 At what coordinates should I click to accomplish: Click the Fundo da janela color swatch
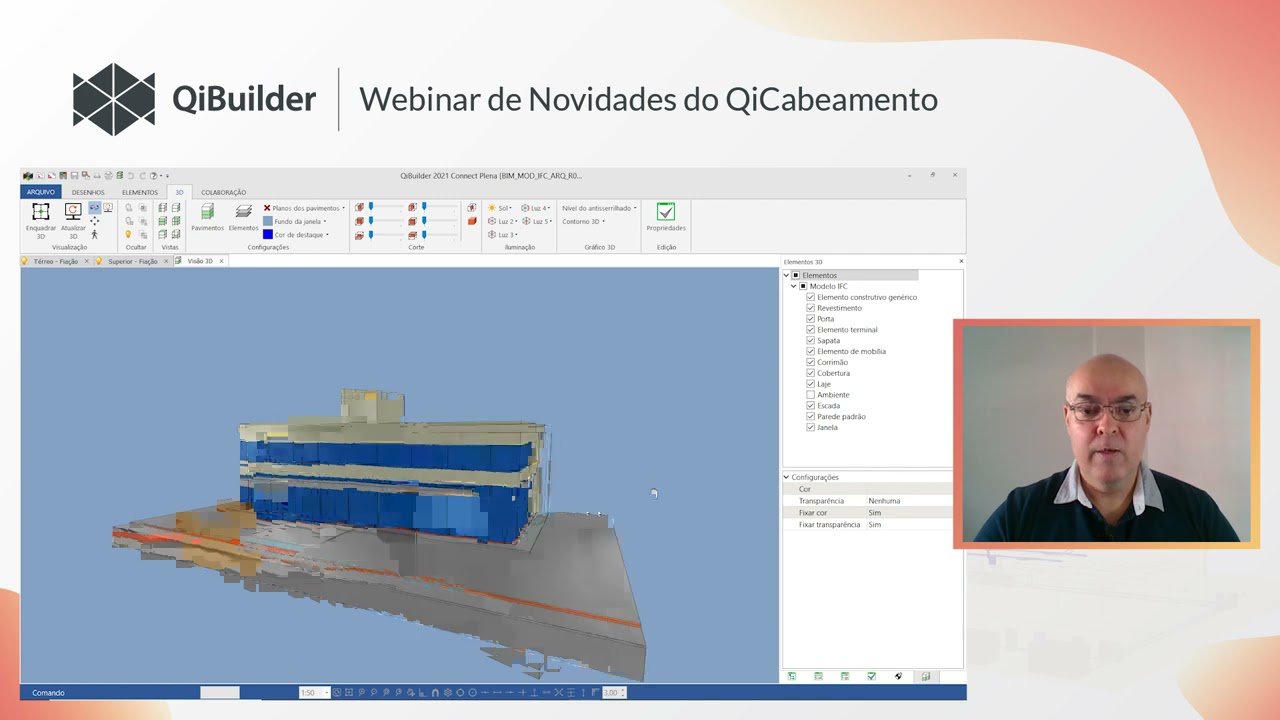(x=267, y=221)
